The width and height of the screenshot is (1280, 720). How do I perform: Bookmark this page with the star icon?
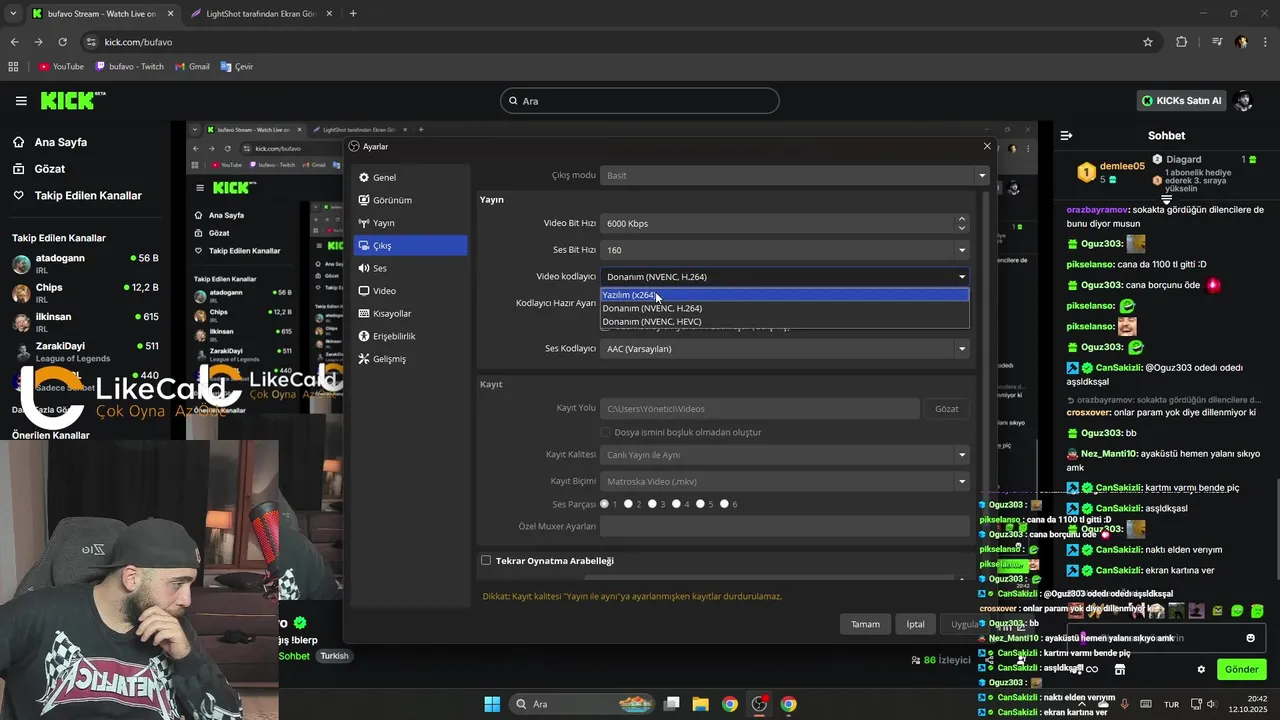point(1148,42)
